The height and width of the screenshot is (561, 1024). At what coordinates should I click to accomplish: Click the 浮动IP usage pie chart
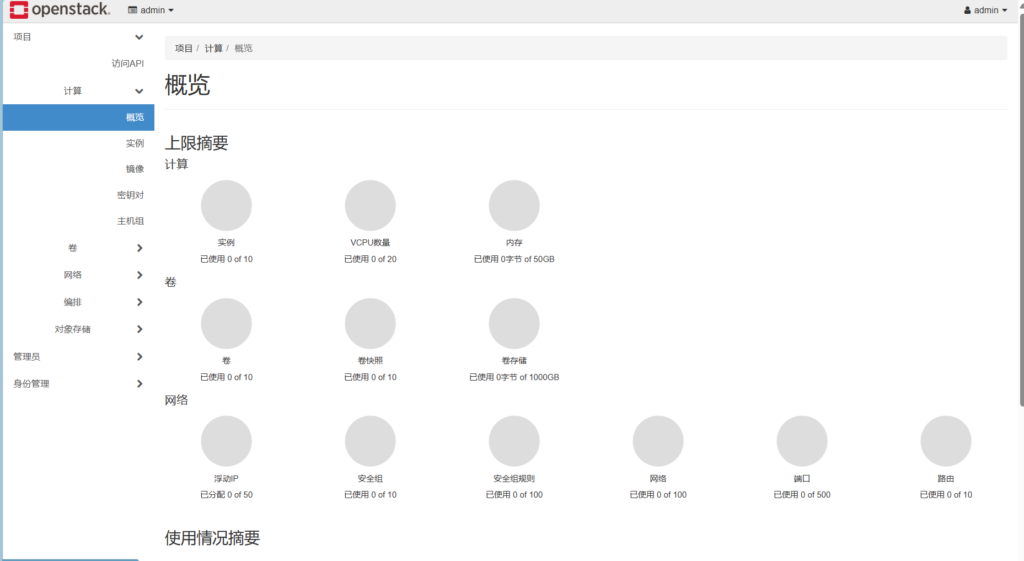226,441
